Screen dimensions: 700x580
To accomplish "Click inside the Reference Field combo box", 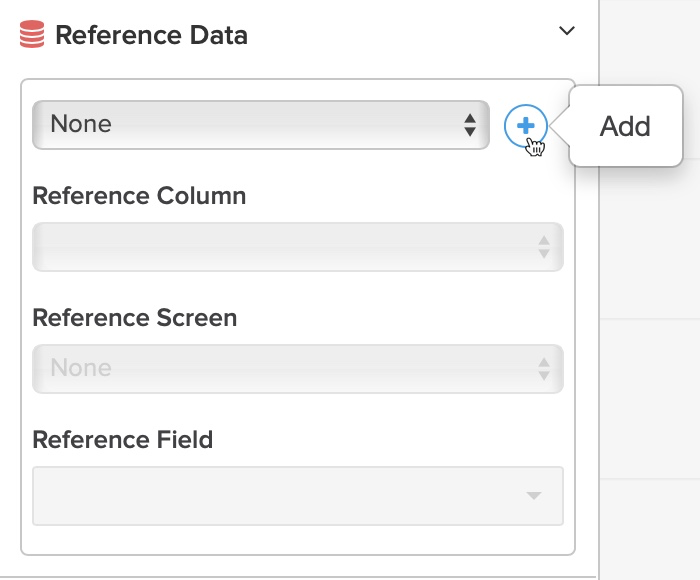I will 298,496.
